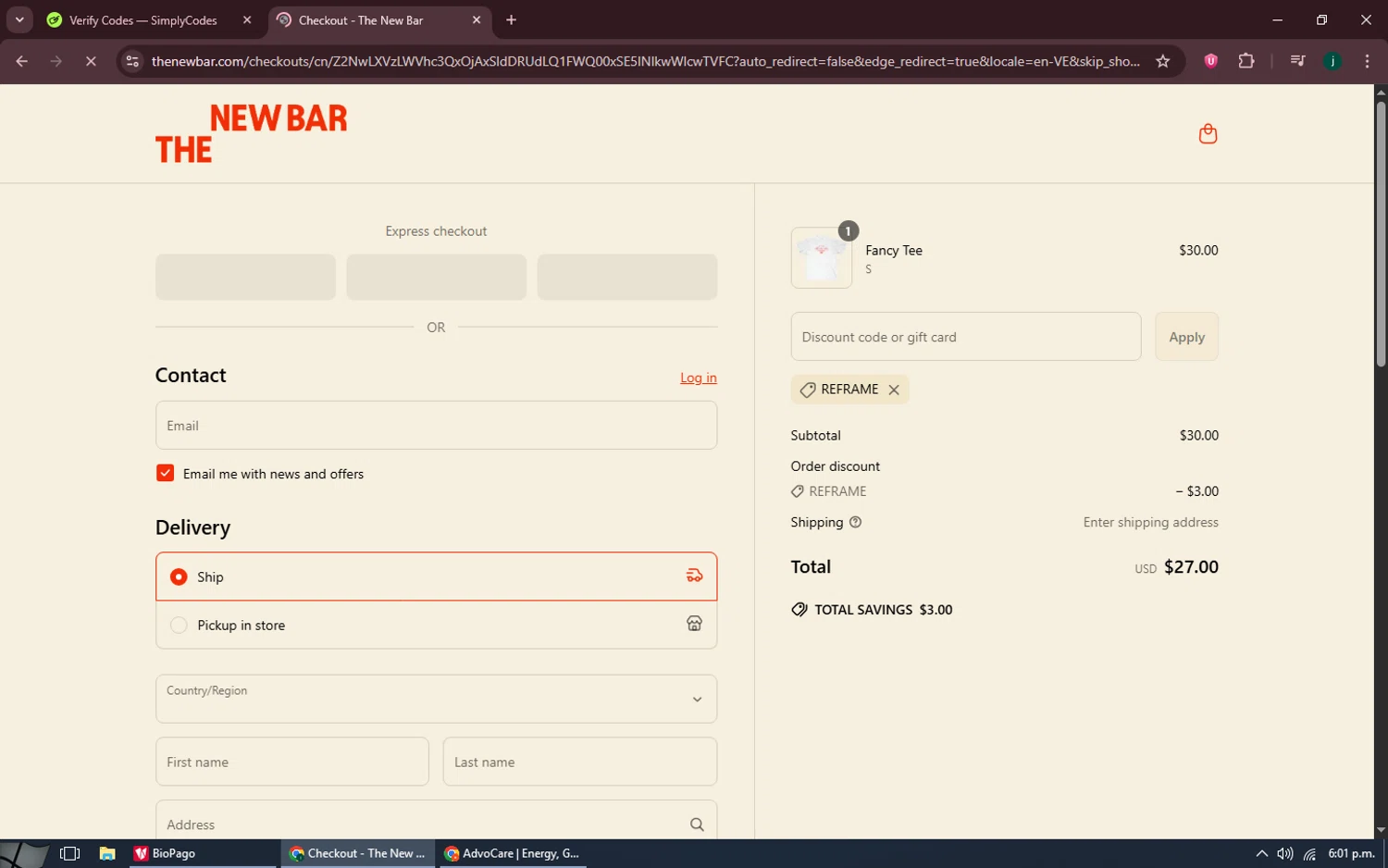Open the tab search dropdown arrow
This screenshot has width=1388, height=868.
[19, 19]
